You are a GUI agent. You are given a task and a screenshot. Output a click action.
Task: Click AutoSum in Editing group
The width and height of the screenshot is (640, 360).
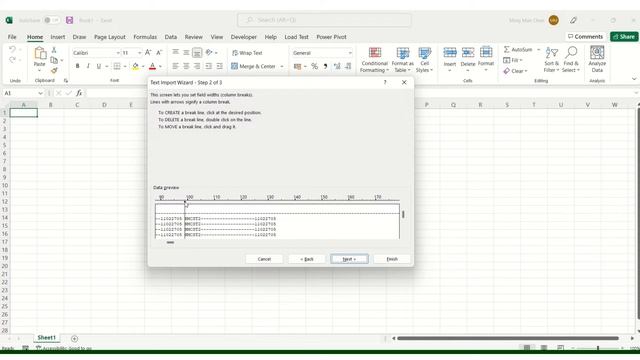pyautogui.click(x=518, y=49)
